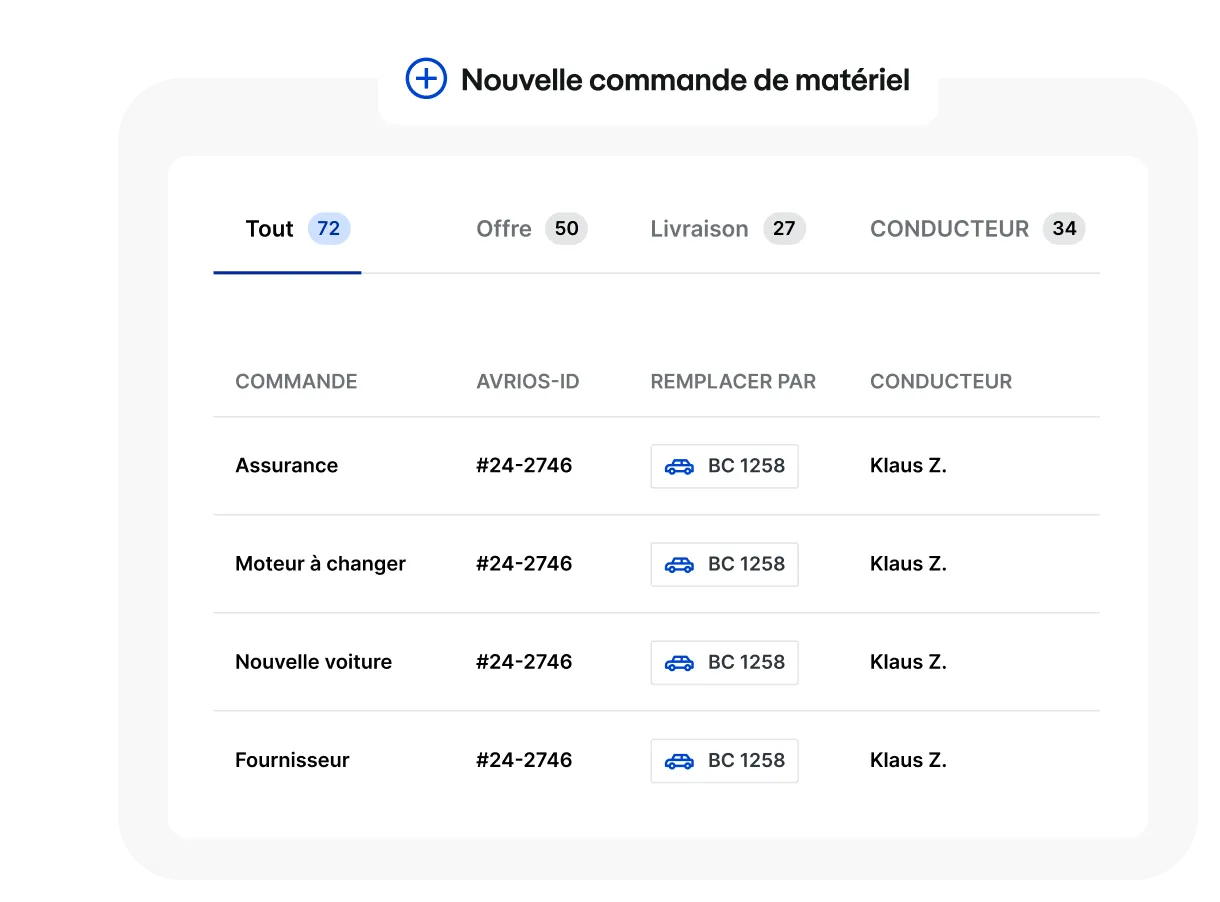
Task: Click the plus icon for new order
Action: [x=426, y=78]
